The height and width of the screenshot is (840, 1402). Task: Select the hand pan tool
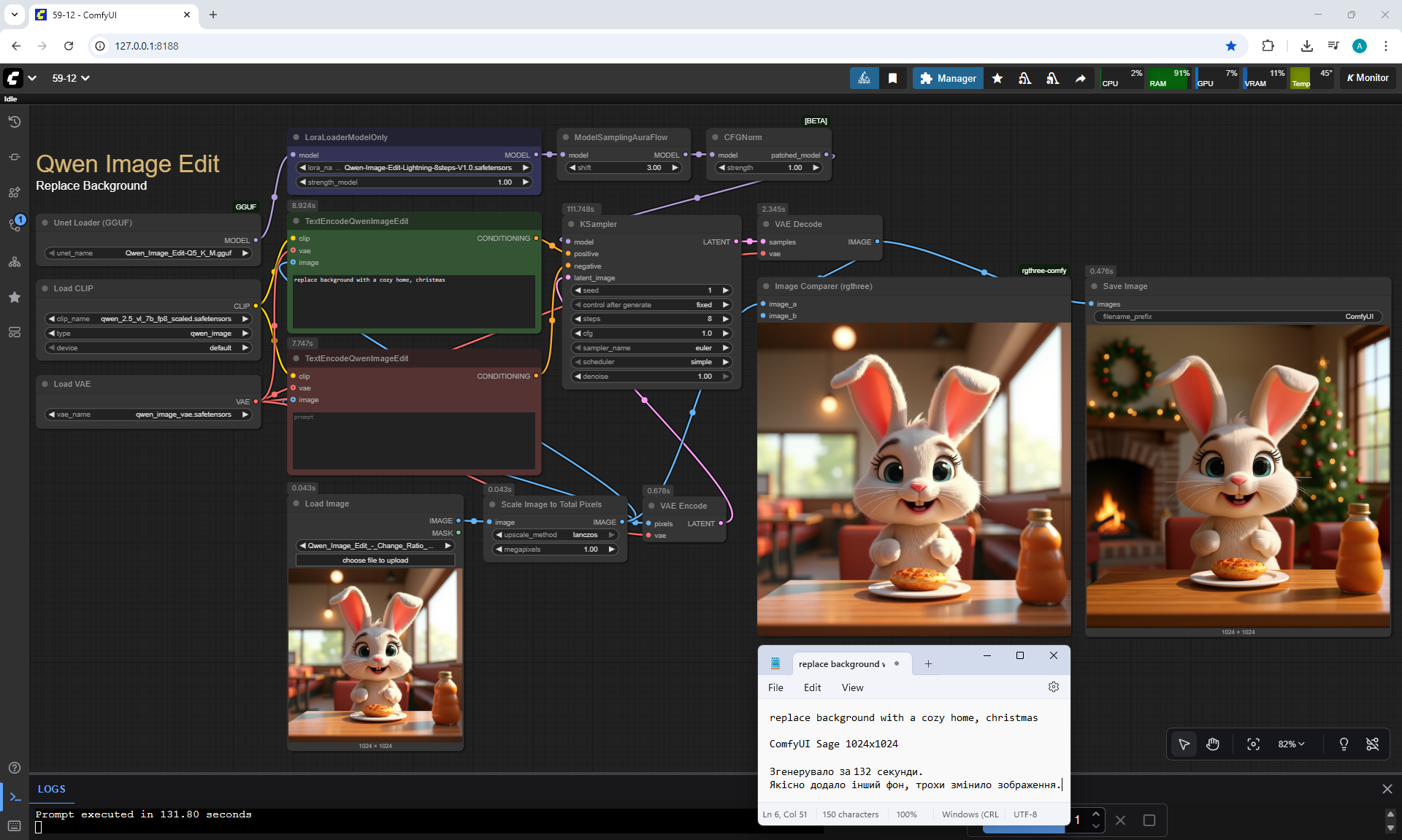pos(1213,744)
